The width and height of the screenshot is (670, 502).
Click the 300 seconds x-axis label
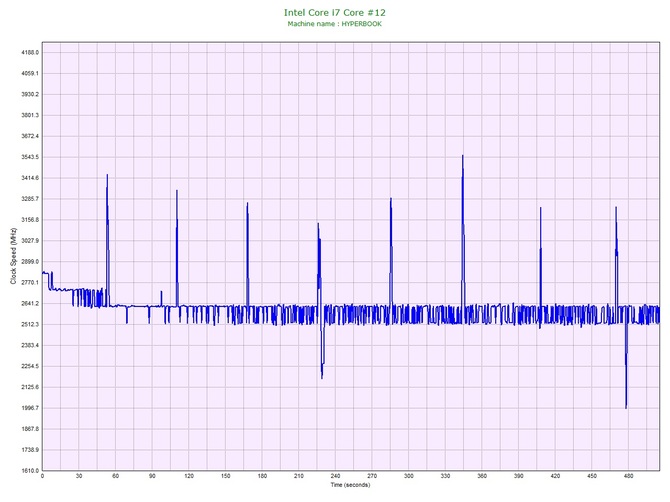pyautogui.click(x=409, y=476)
